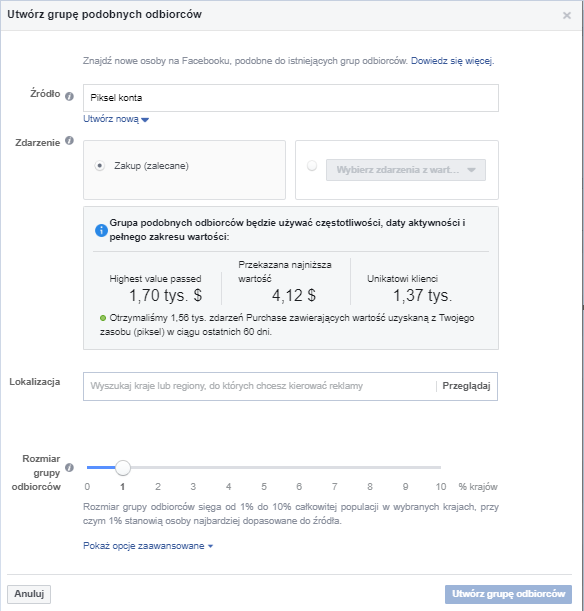Click the Anuluj button
The width and height of the screenshot is (584, 611).
click(x=29, y=594)
